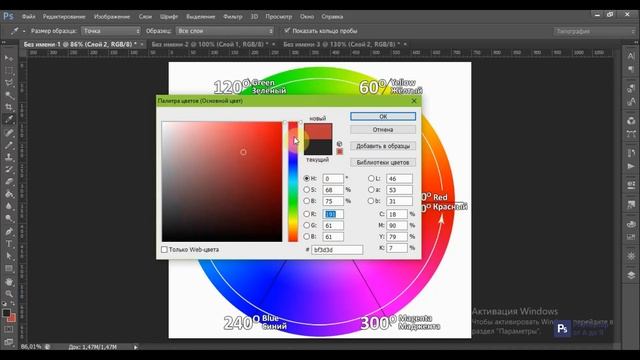640x360 pixels.
Task: Click the out-of-gamut warning cube icon
Action: 339,144
